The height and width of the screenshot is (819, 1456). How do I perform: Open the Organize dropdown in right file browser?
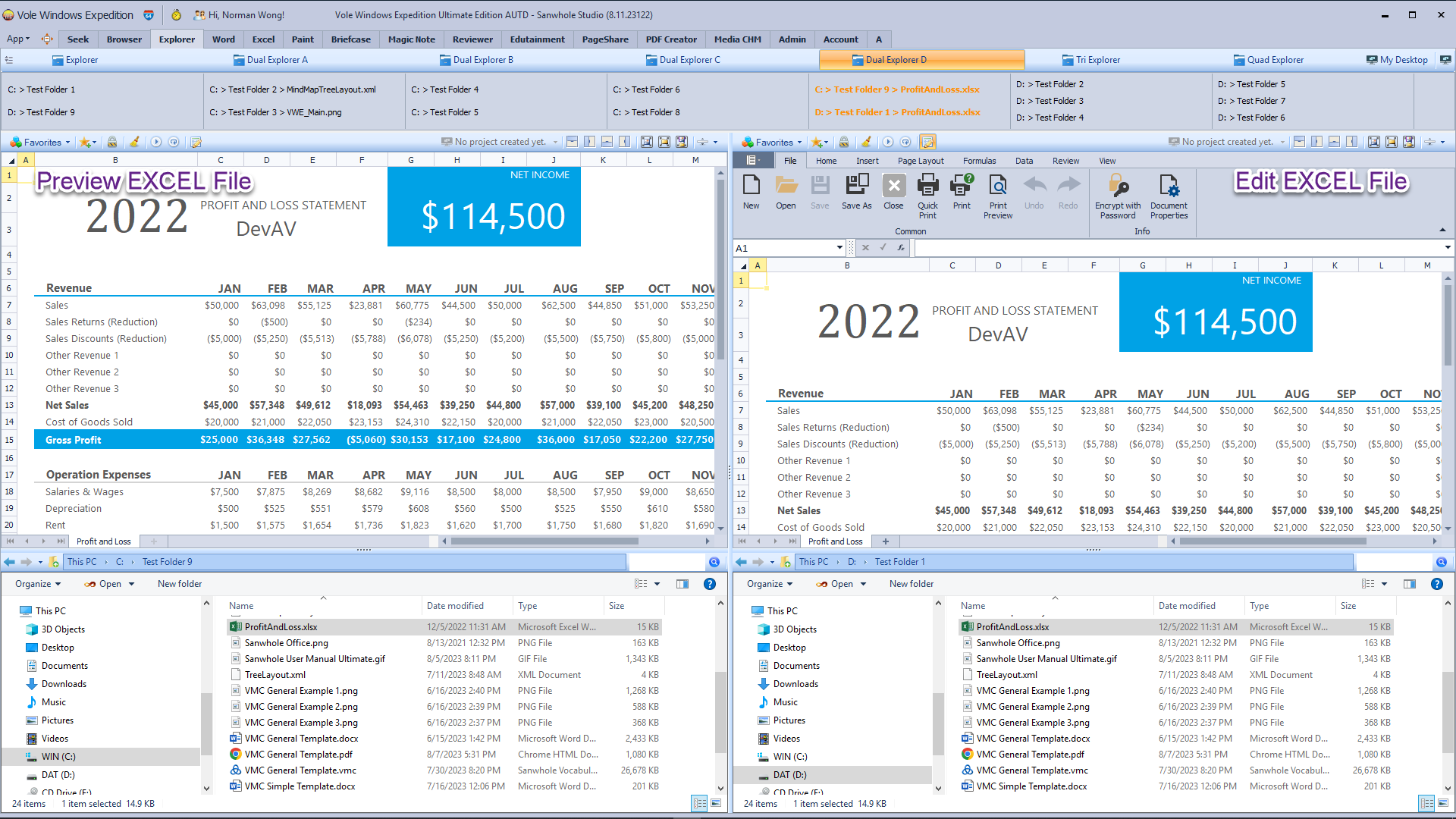pos(770,584)
